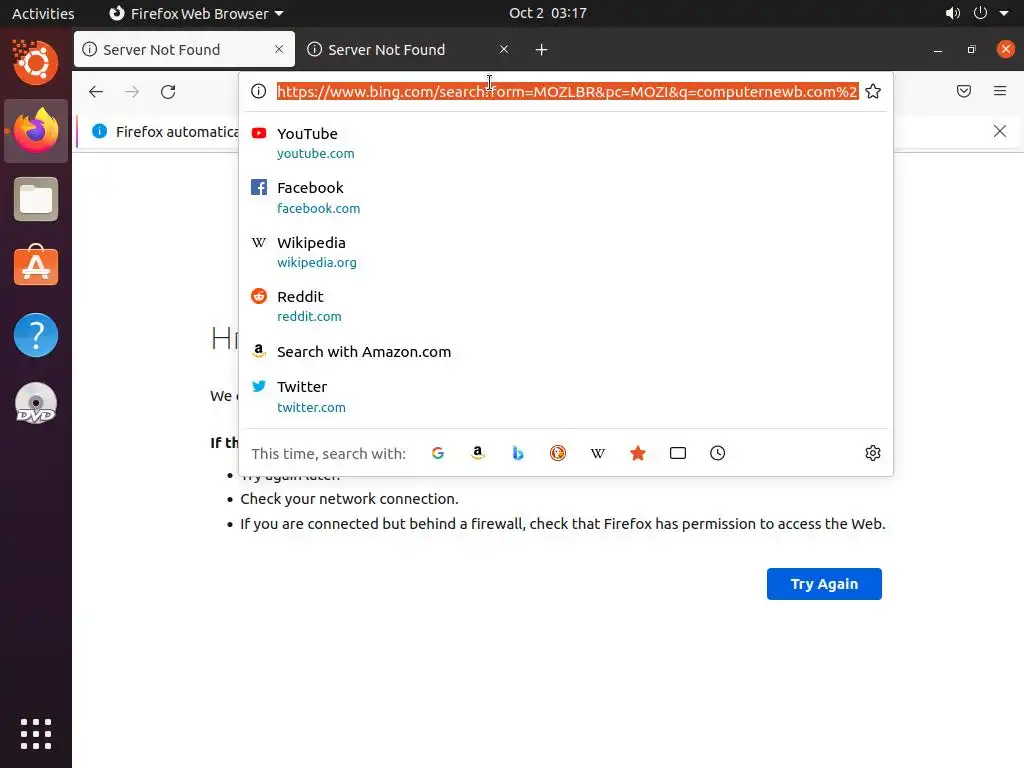
Task: Reload the current page
Action: coord(168,91)
